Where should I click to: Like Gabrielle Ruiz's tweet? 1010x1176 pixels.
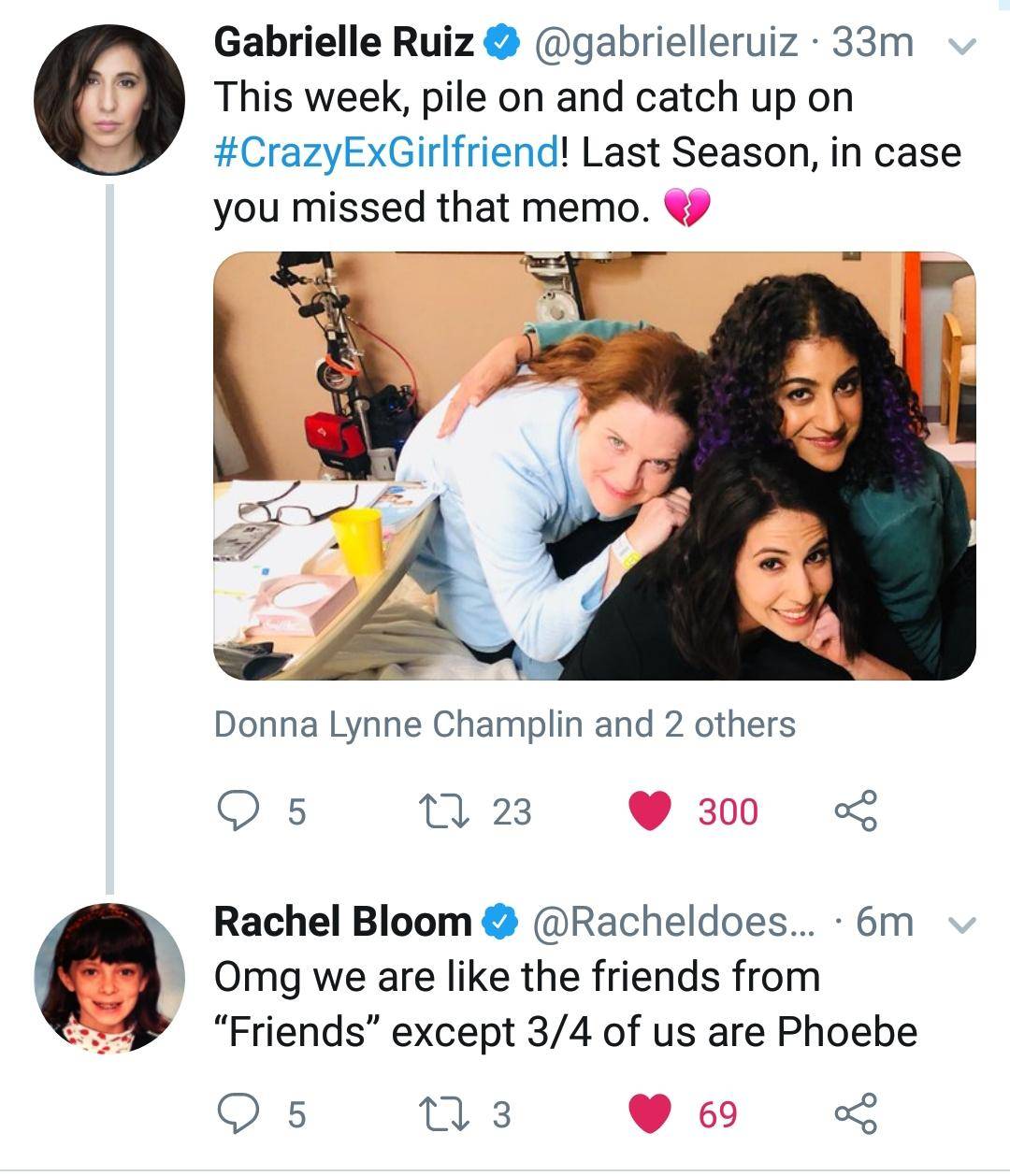point(646,810)
